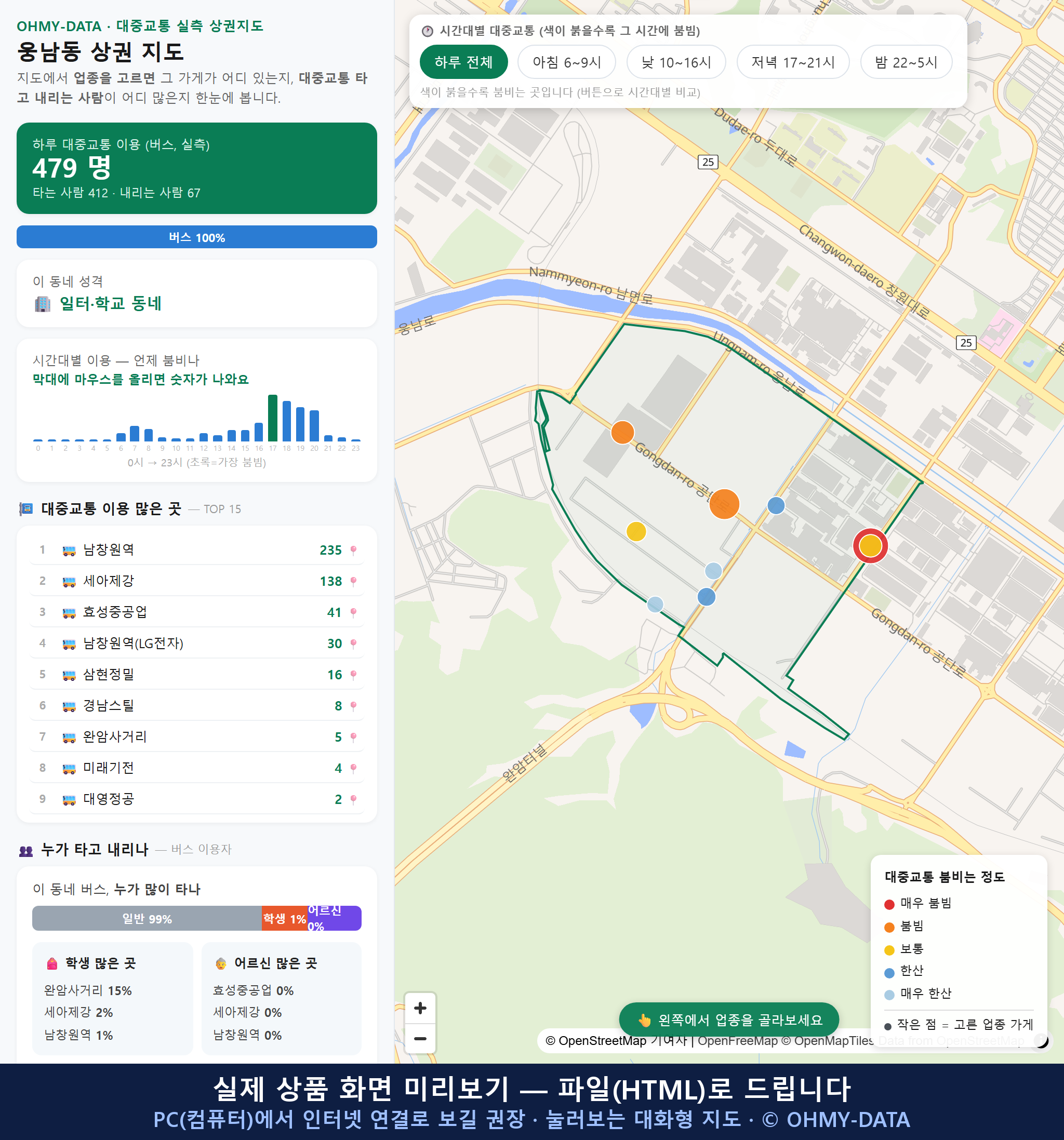Click the pin icon for 삼현정밀 row
The image size is (1064, 1140).
pos(353,675)
